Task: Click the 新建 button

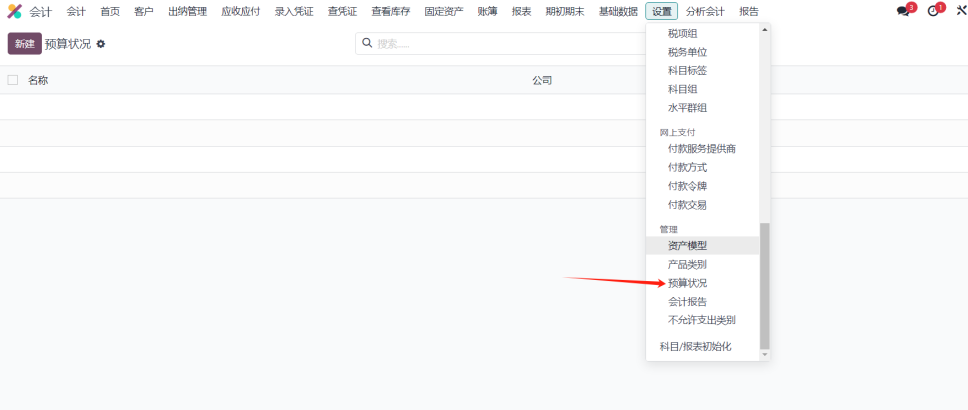Action: [25, 44]
